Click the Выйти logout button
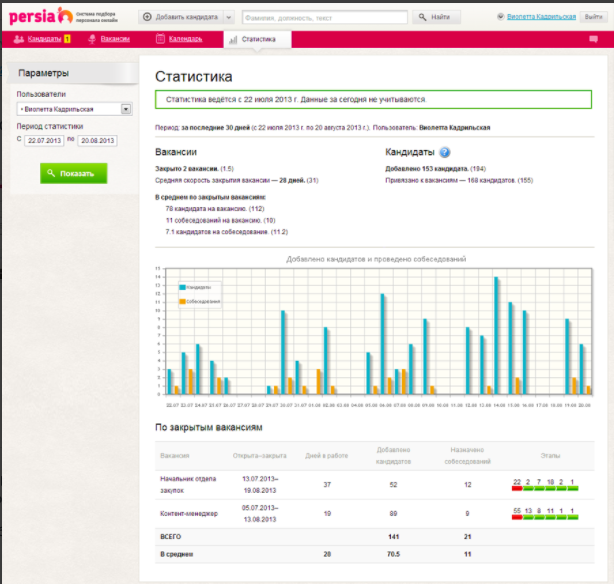This screenshot has height=584, width=614. [592, 17]
